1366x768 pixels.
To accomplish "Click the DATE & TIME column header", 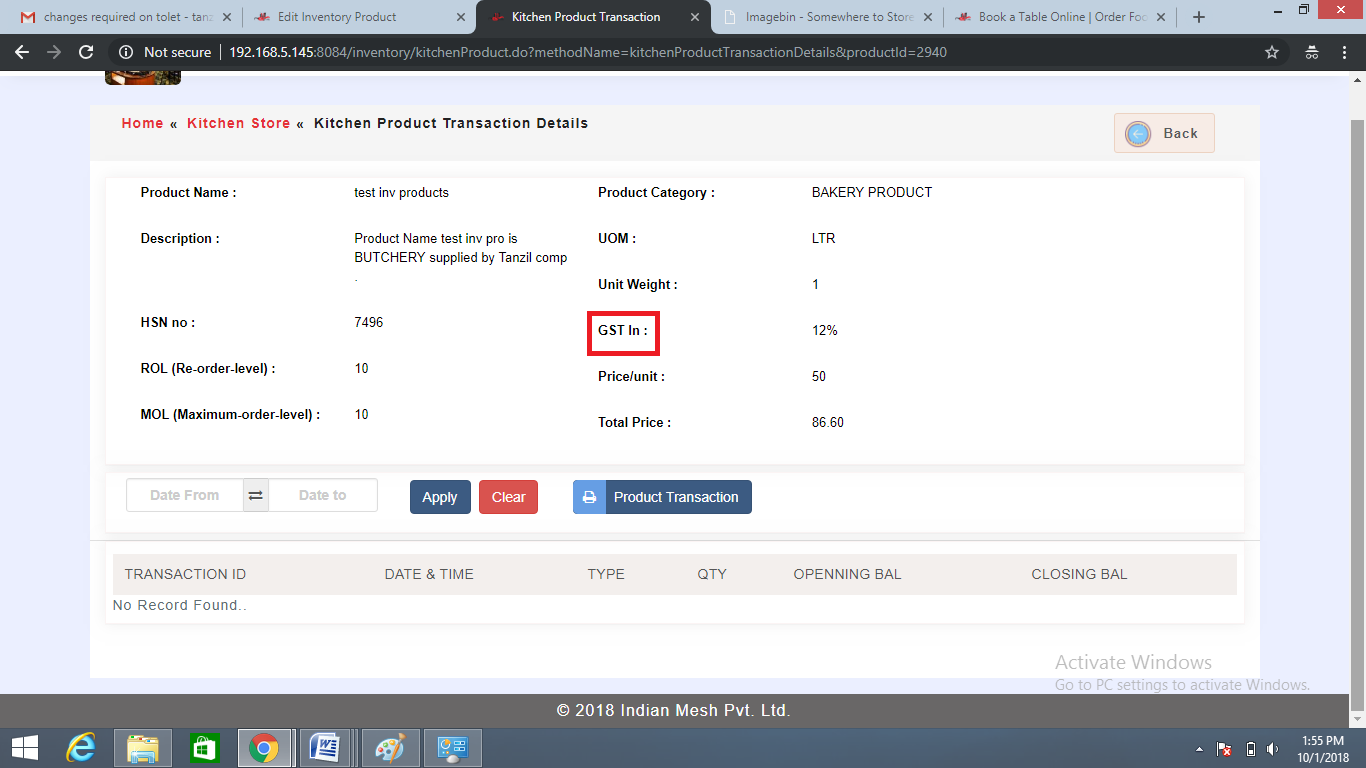I will click(429, 574).
